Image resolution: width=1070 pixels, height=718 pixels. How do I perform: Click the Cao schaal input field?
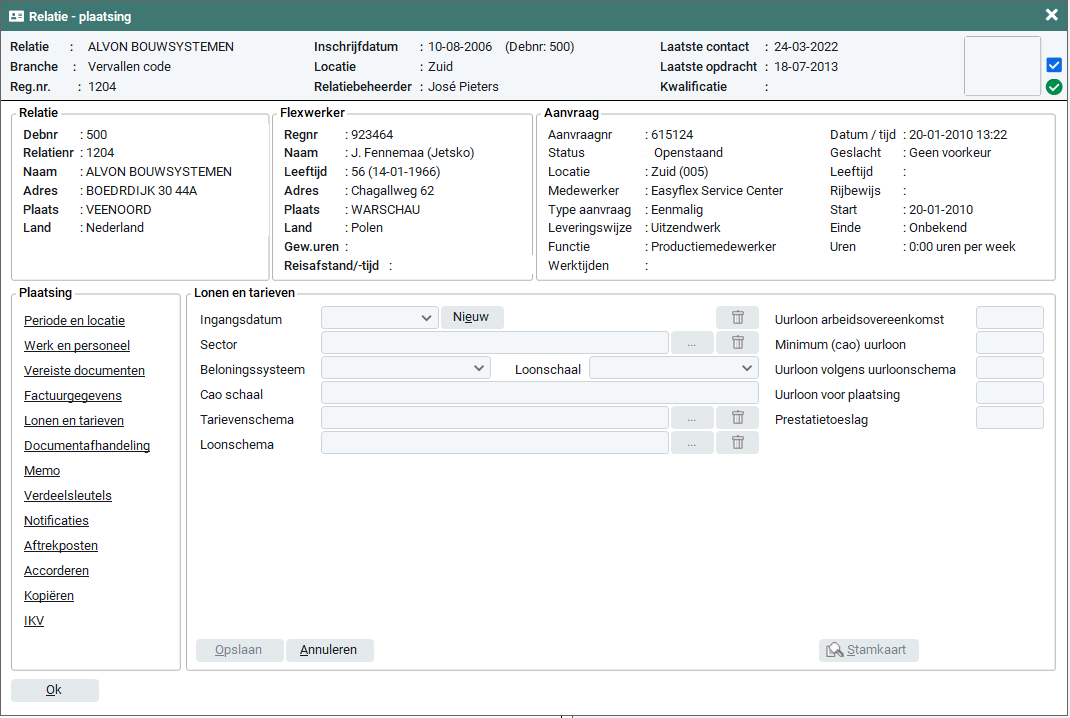(x=539, y=393)
